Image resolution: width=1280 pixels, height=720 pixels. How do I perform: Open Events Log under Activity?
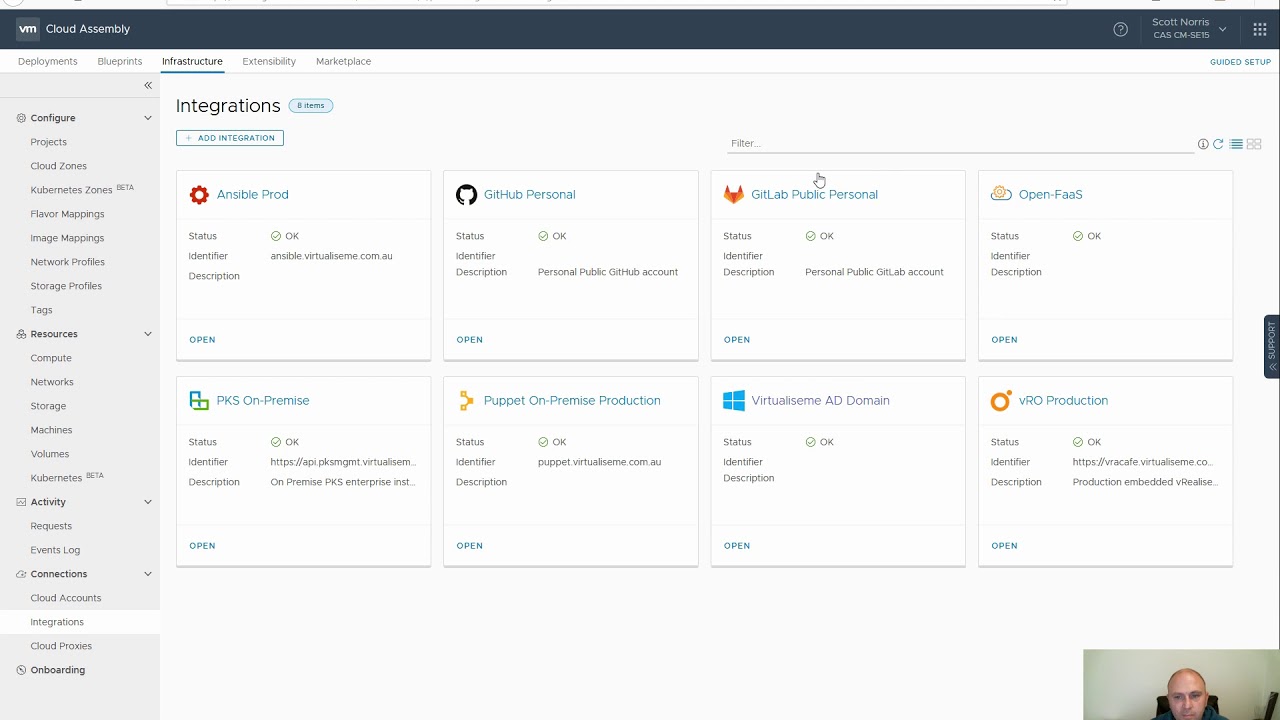click(x=55, y=550)
